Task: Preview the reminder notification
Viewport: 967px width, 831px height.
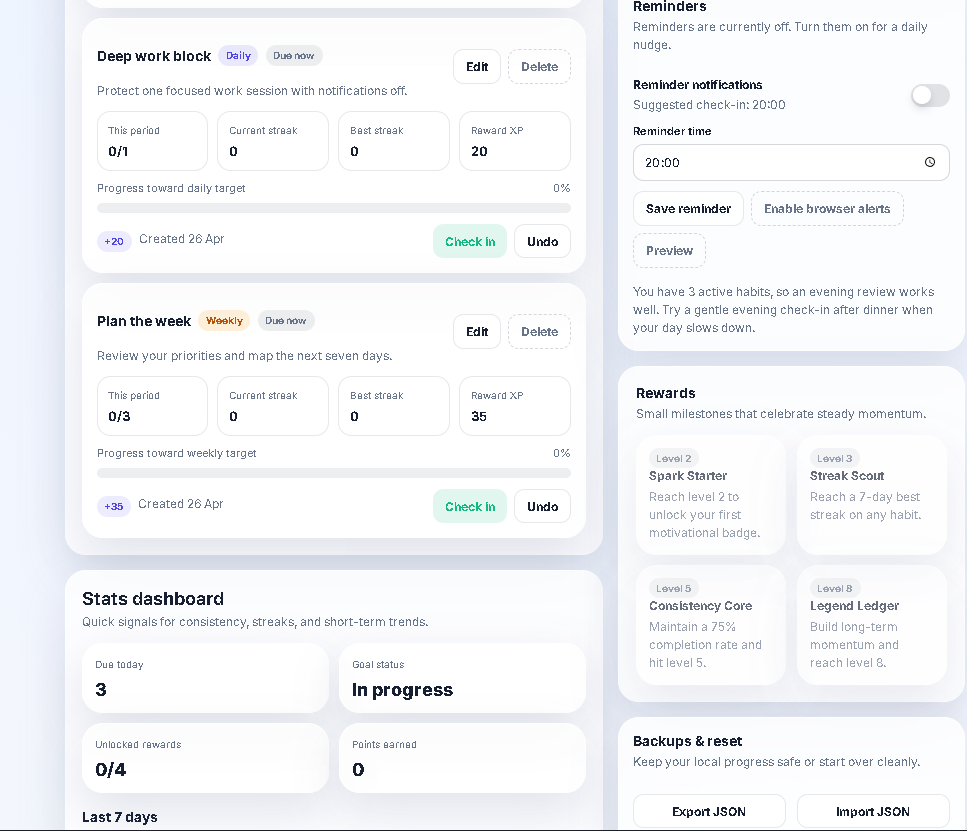Action: coord(669,250)
